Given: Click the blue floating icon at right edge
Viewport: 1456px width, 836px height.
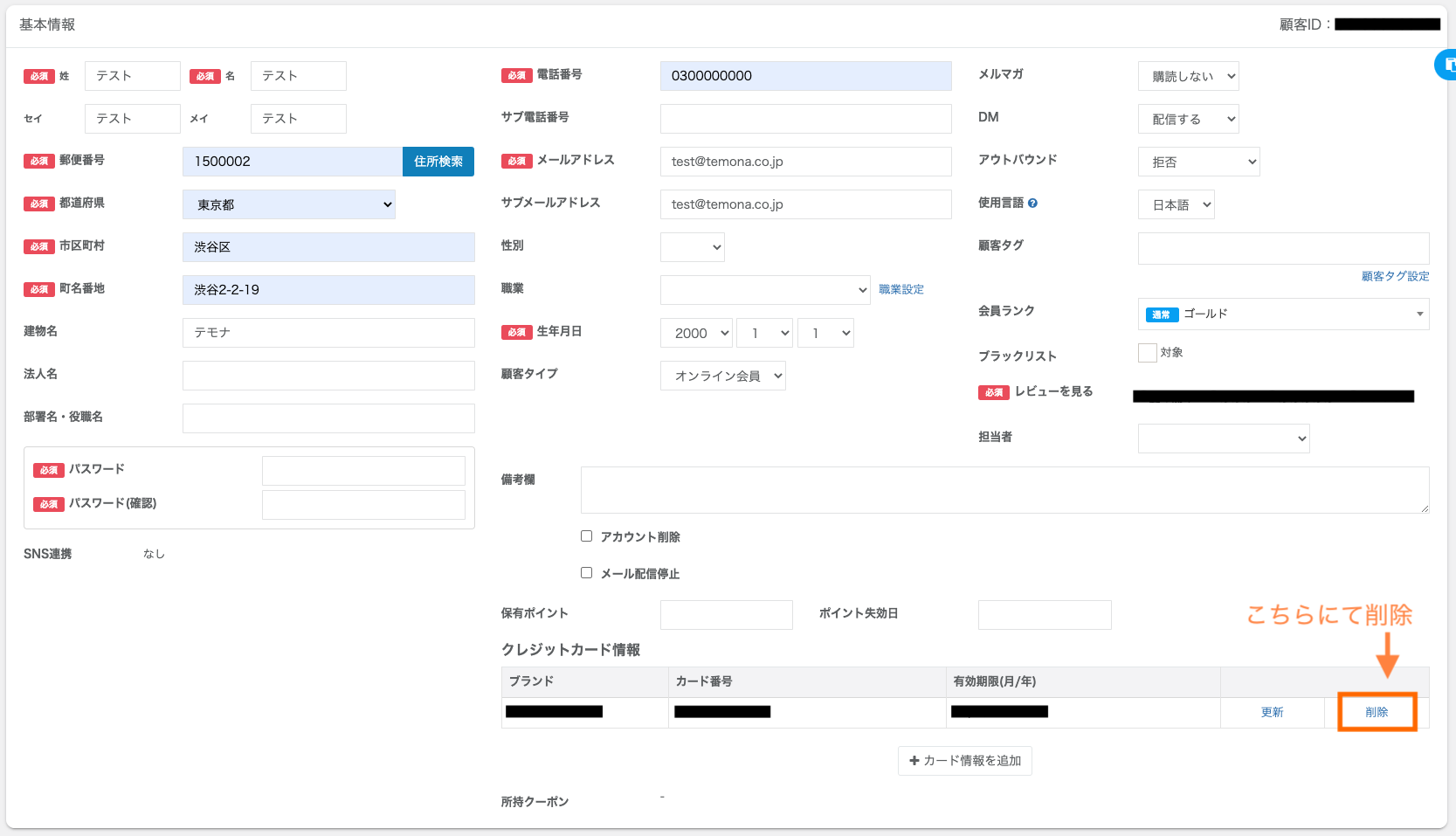Looking at the screenshot, I should [x=1447, y=65].
